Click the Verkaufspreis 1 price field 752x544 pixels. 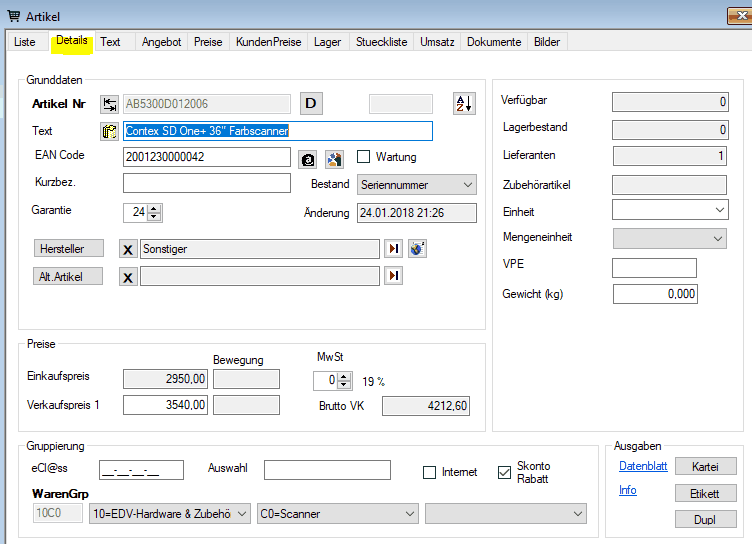click(x=165, y=405)
